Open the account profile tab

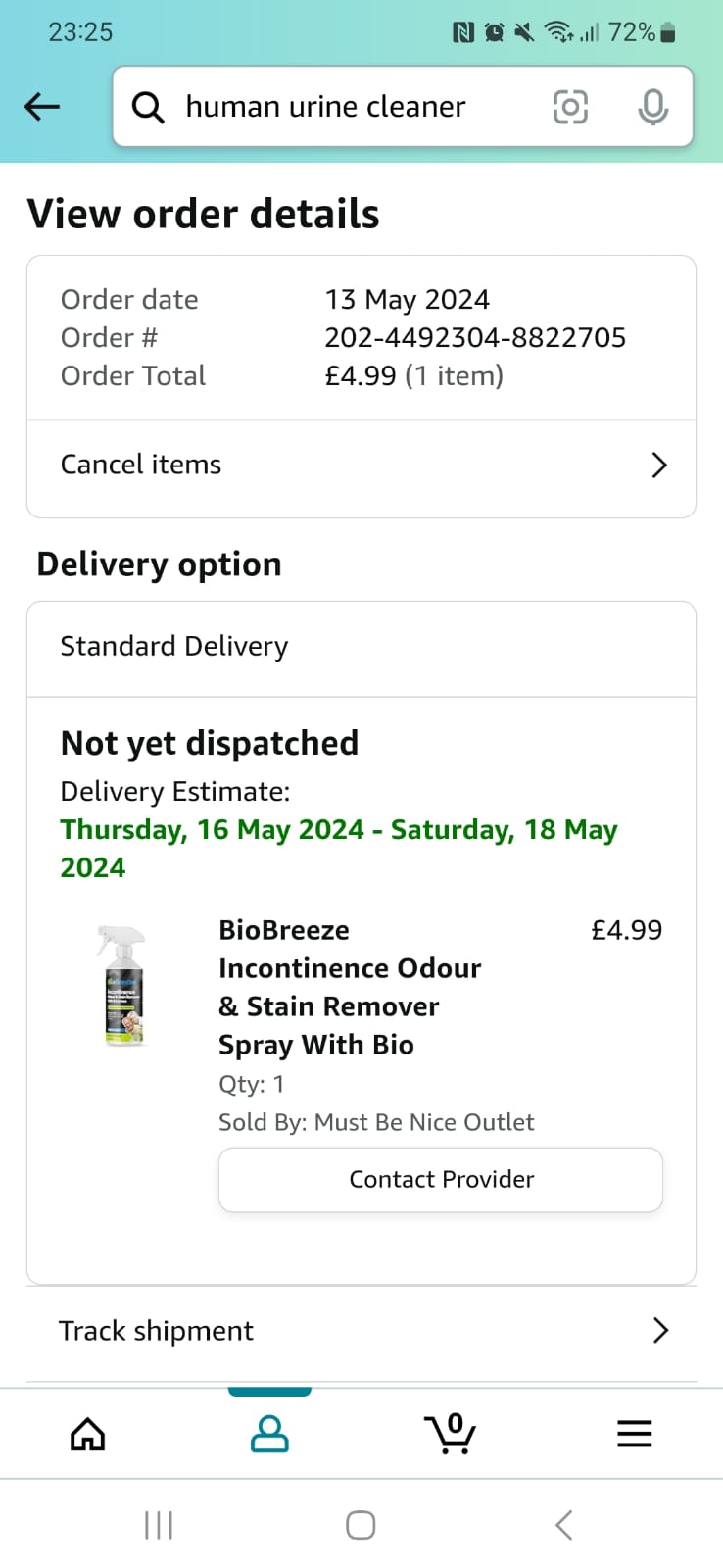pyautogui.click(x=269, y=1434)
